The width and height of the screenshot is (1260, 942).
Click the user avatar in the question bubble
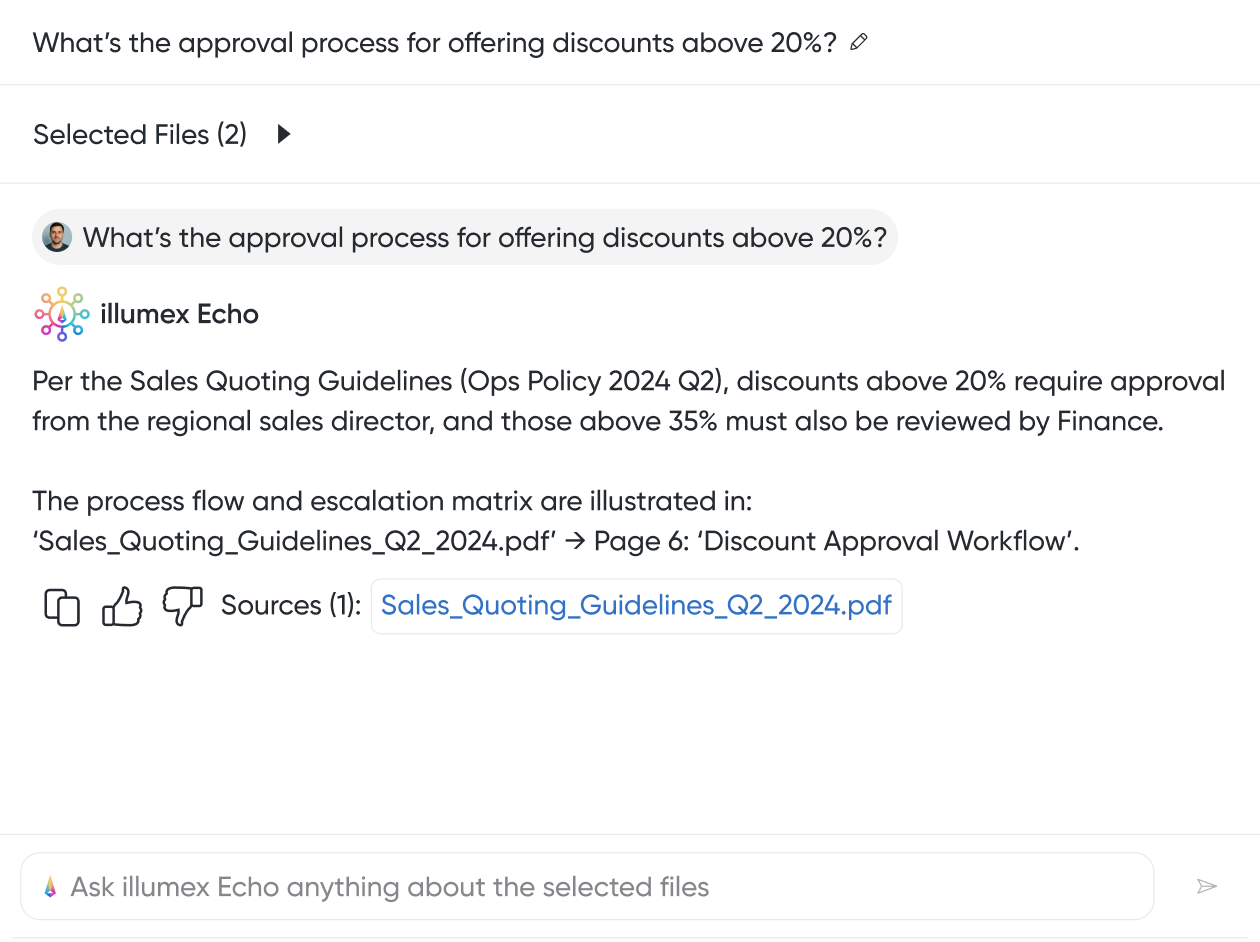57,237
